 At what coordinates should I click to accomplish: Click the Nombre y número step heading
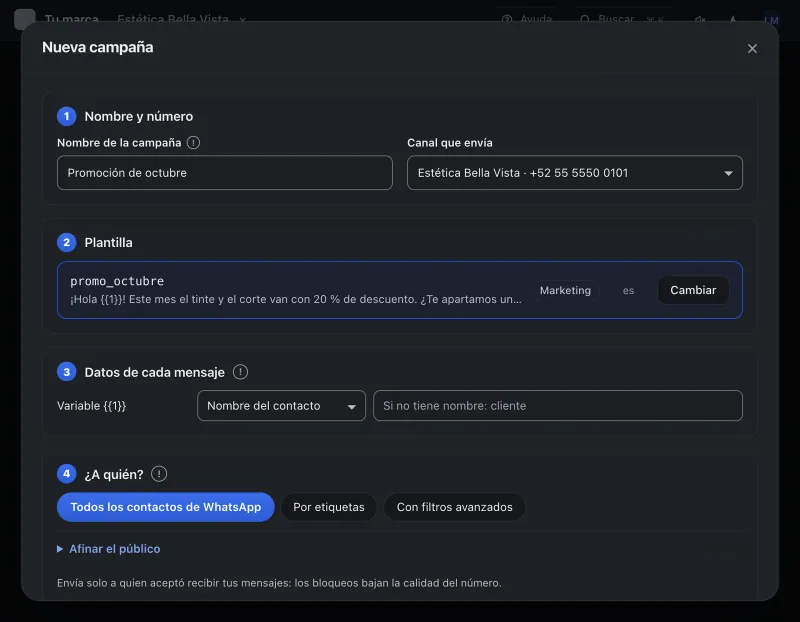[139, 116]
